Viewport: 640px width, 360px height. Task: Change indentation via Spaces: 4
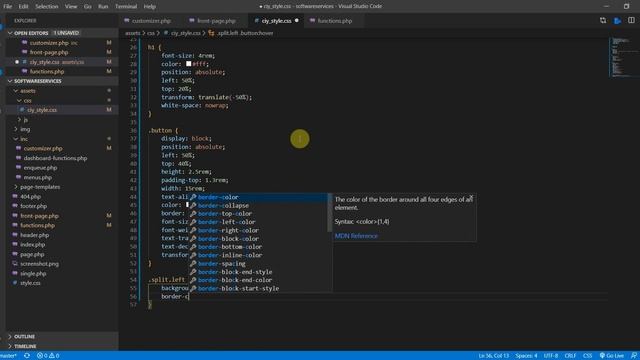[526, 356]
